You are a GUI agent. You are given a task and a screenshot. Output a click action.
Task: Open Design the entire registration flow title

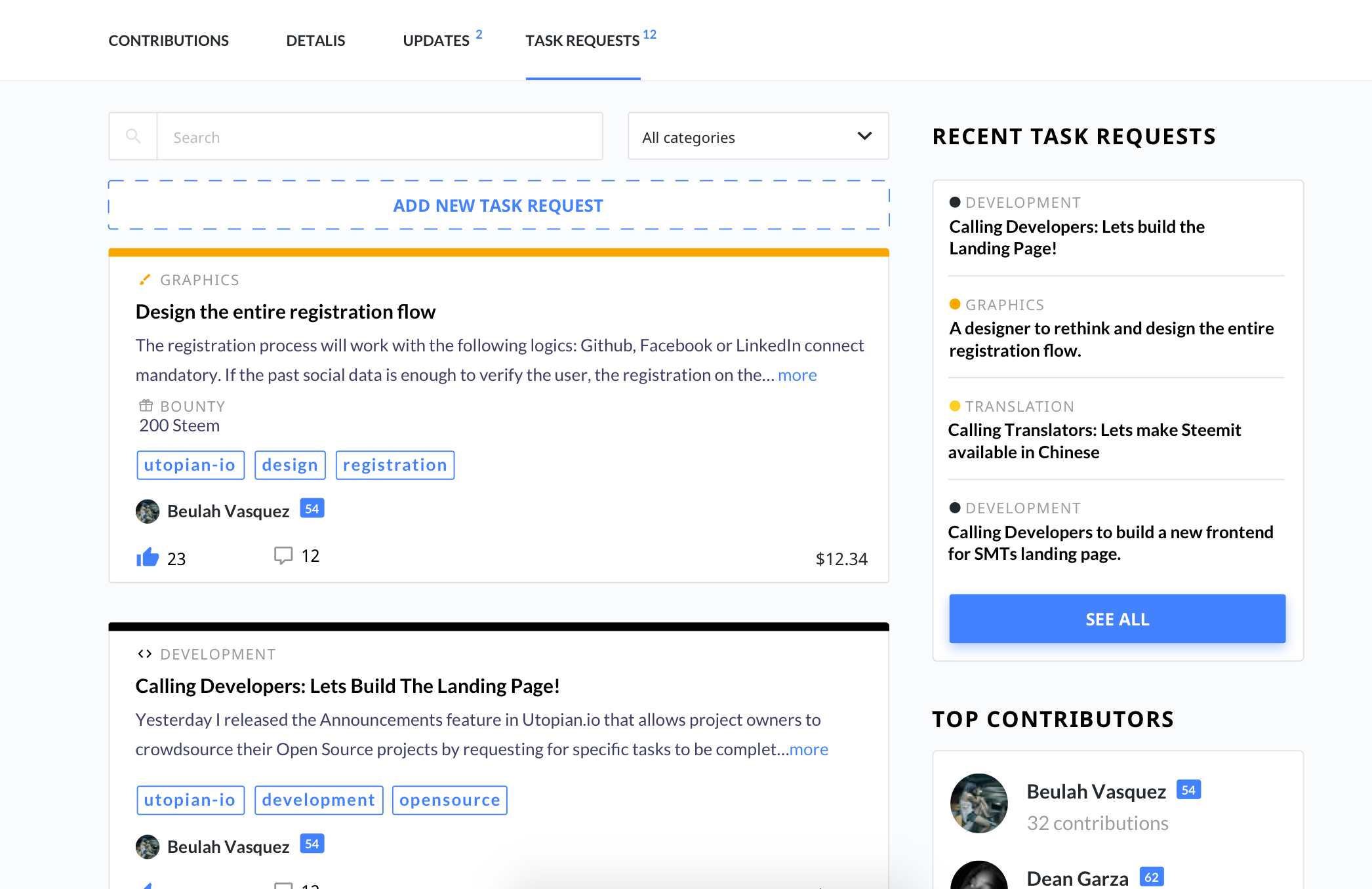285,312
